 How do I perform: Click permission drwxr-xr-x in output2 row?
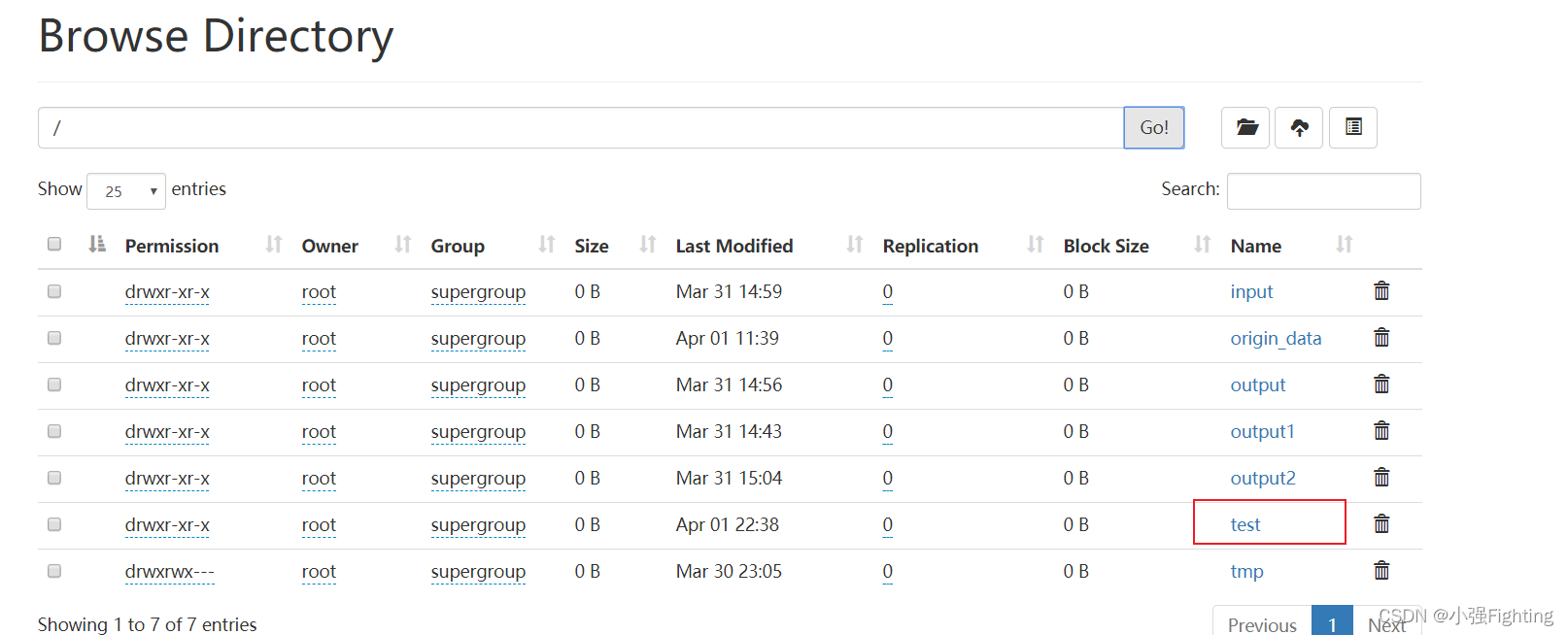pyautogui.click(x=167, y=478)
